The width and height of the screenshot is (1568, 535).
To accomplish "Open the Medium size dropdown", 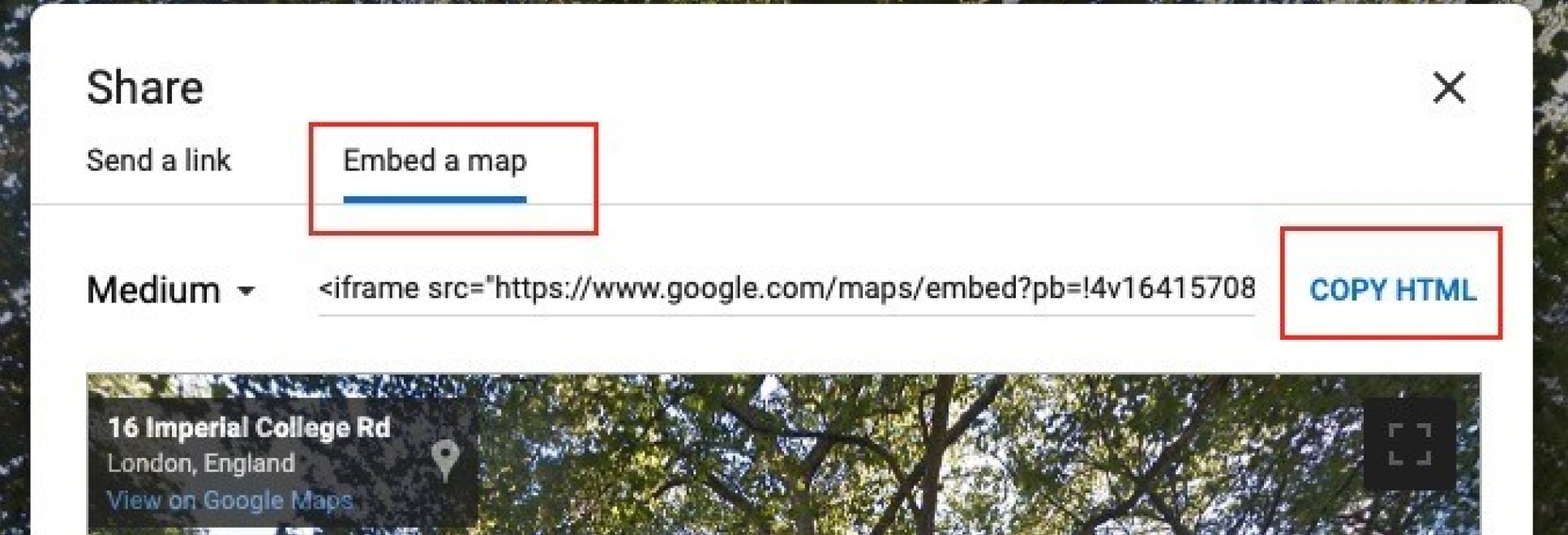I will click(x=171, y=289).
